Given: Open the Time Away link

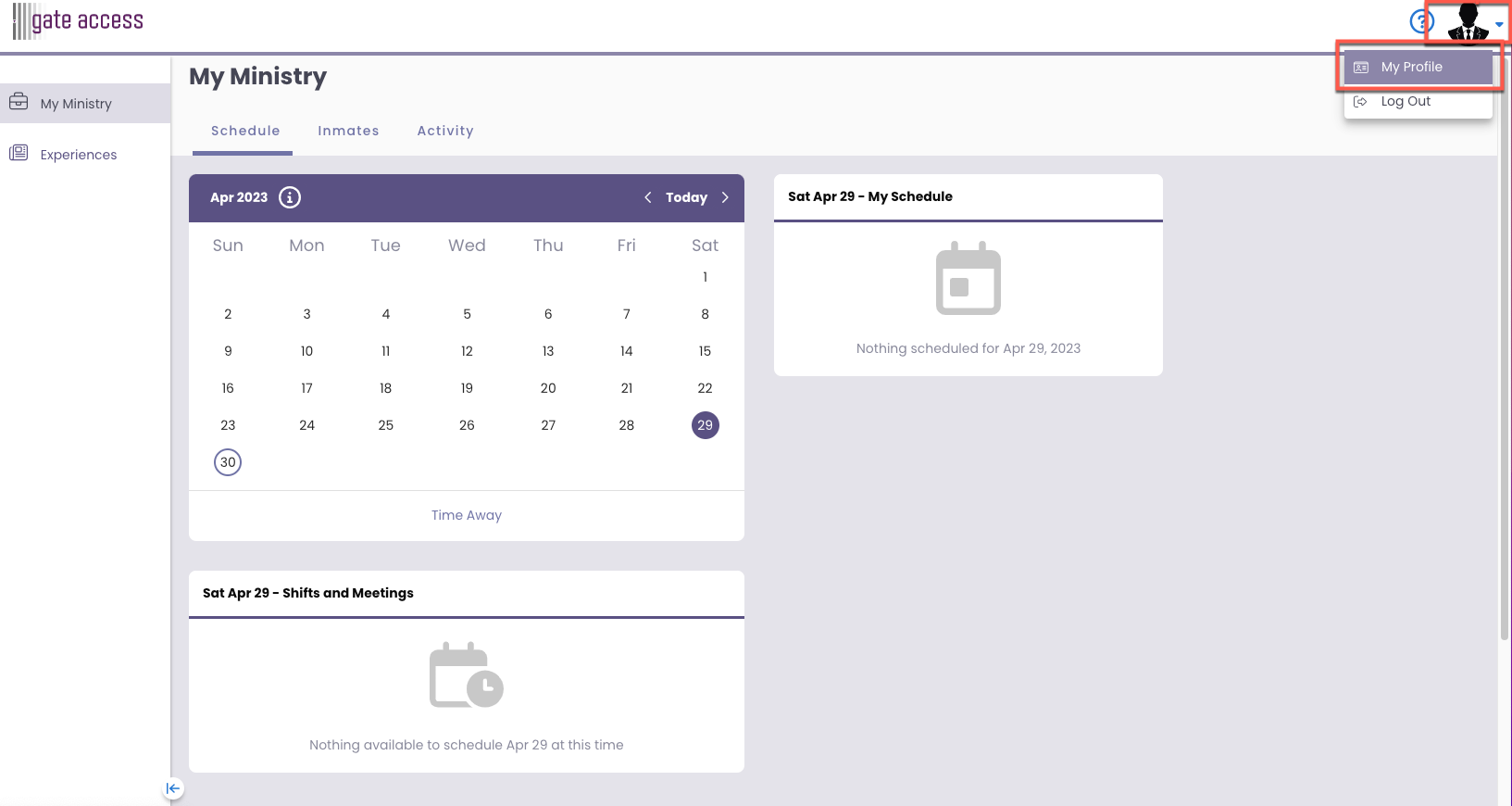Looking at the screenshot, I should click(467, 515).
